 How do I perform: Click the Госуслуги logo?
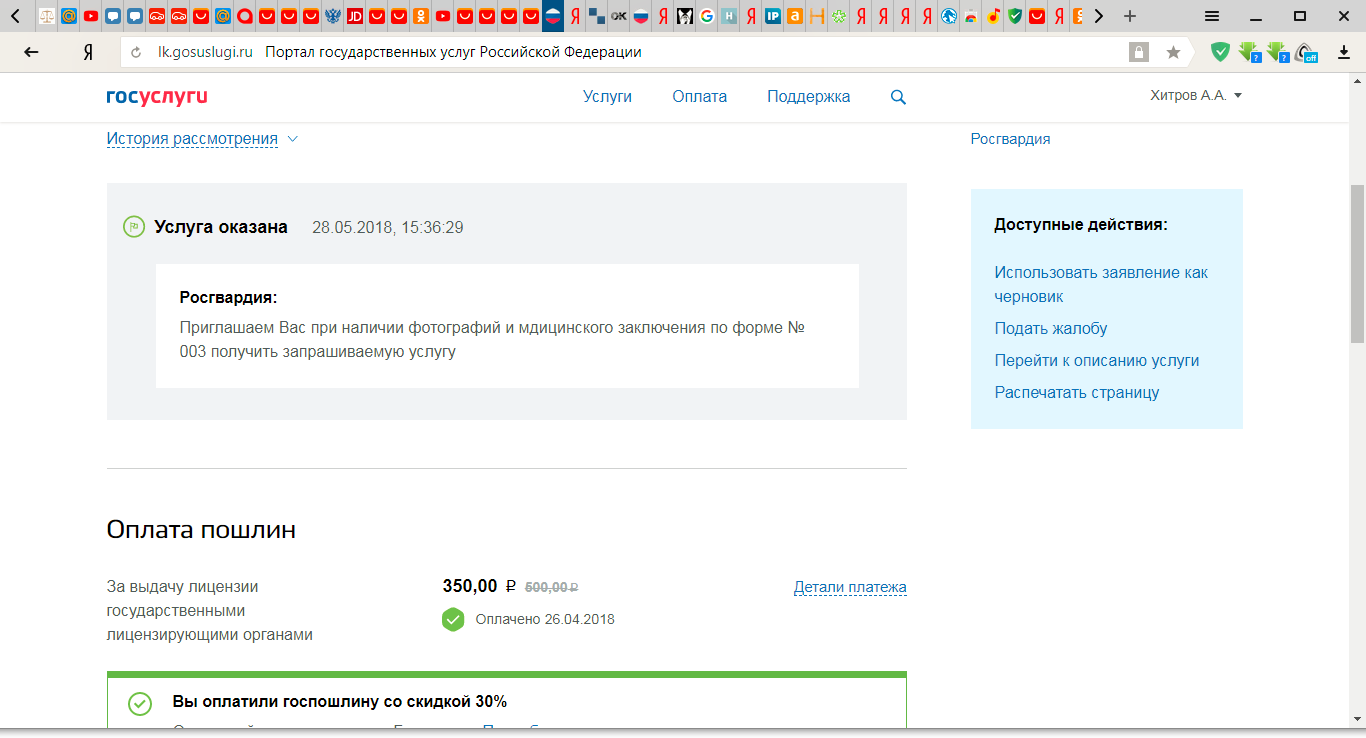[157, 97]
